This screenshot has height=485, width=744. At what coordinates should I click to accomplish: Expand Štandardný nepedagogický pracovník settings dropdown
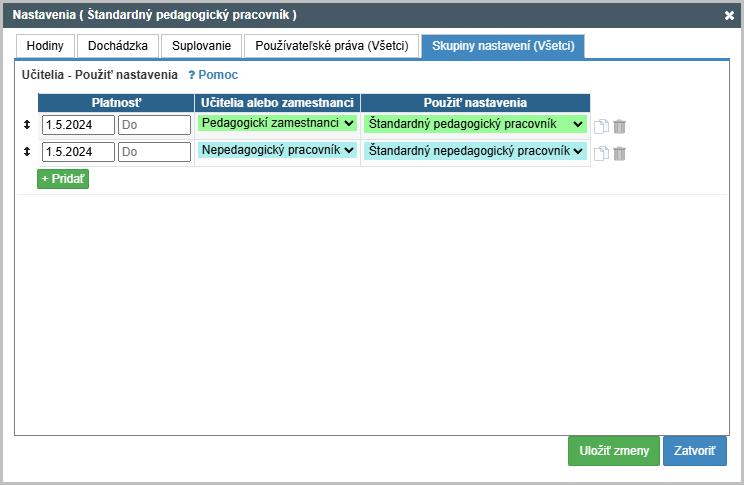475,151
